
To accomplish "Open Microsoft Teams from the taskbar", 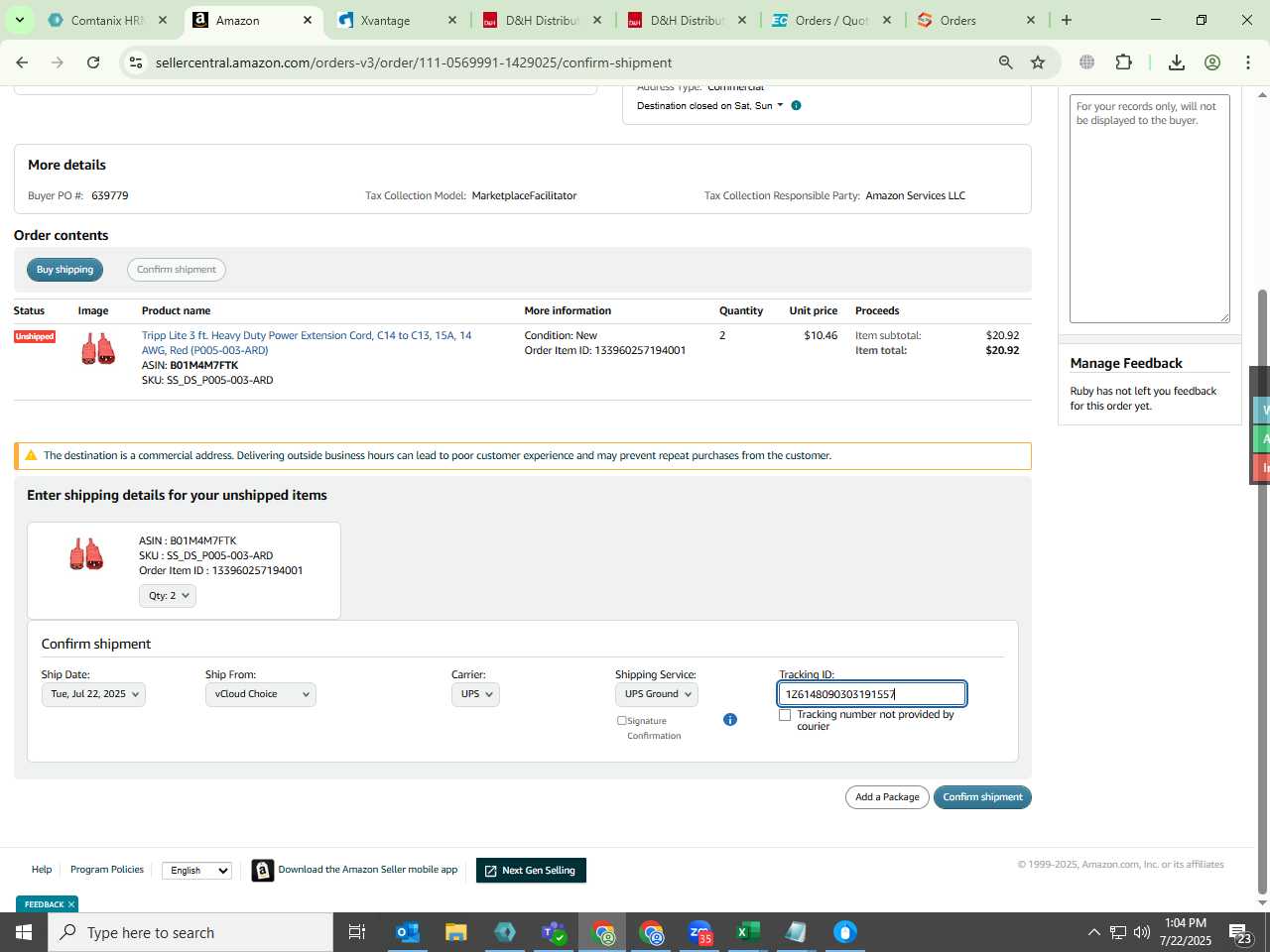I will 554,932.
